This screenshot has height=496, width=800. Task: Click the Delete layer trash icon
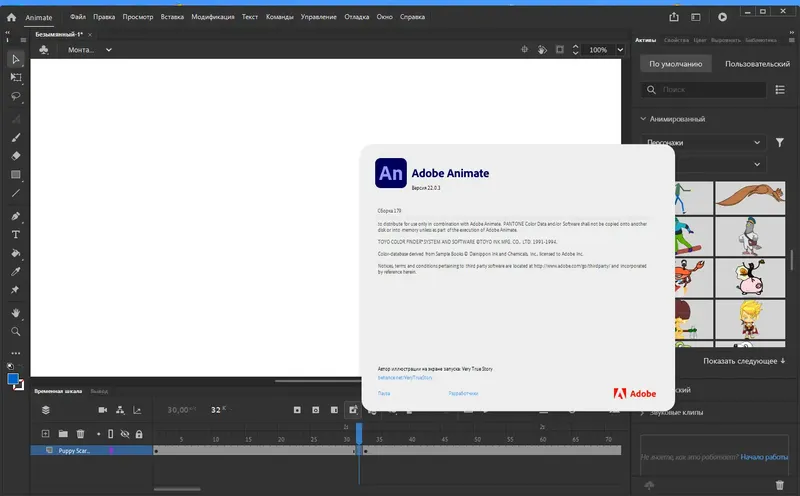click(x=81, y=434)
